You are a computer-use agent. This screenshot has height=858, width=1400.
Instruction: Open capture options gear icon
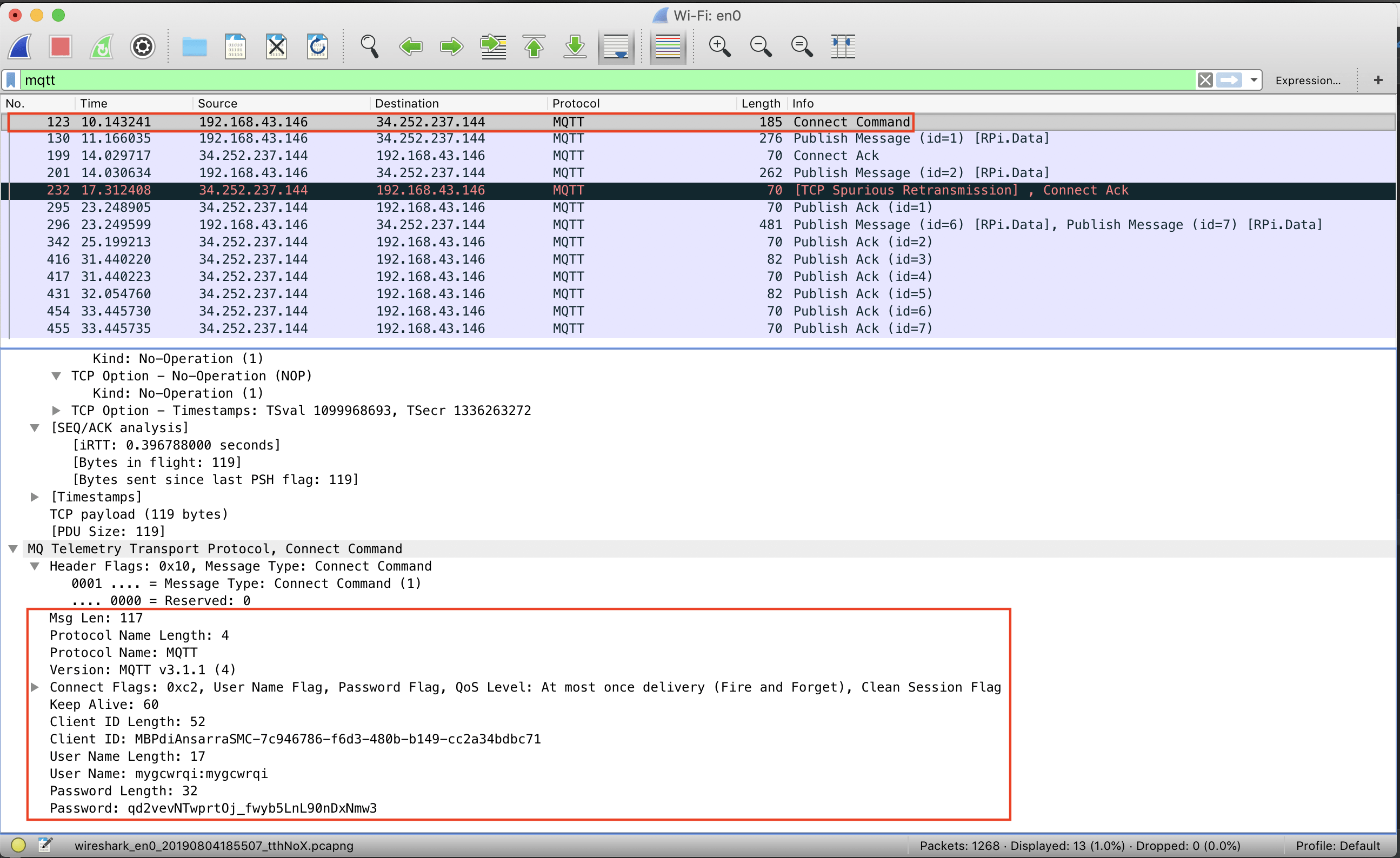point(143,46)
